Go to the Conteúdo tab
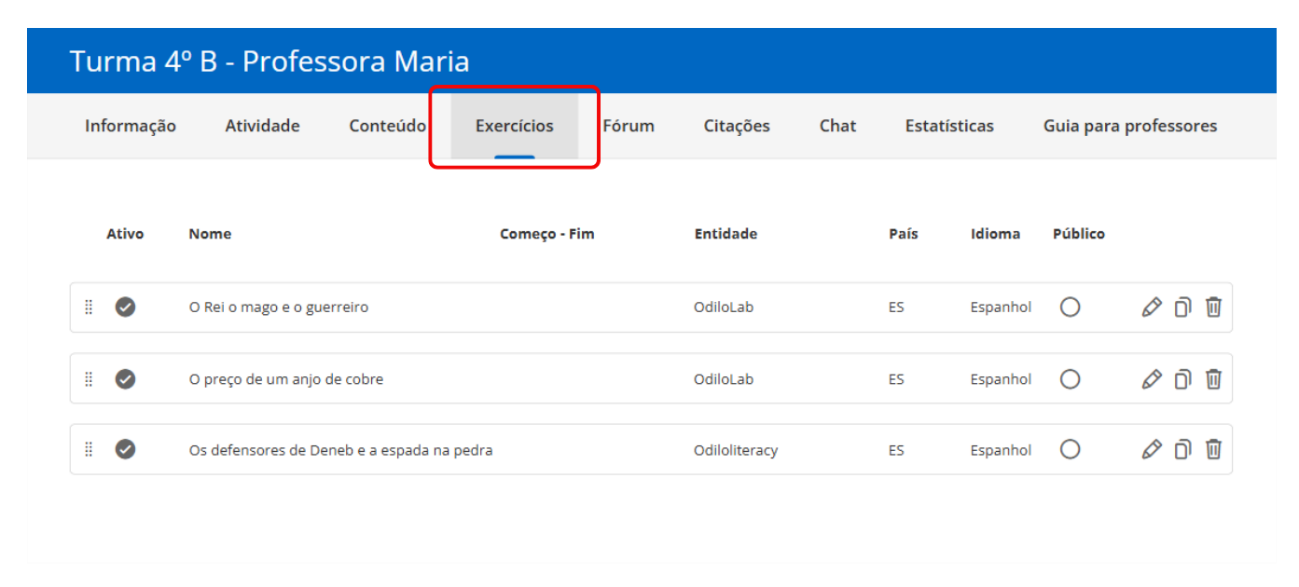Screen dimensions: 1299x587 (387, 126)
